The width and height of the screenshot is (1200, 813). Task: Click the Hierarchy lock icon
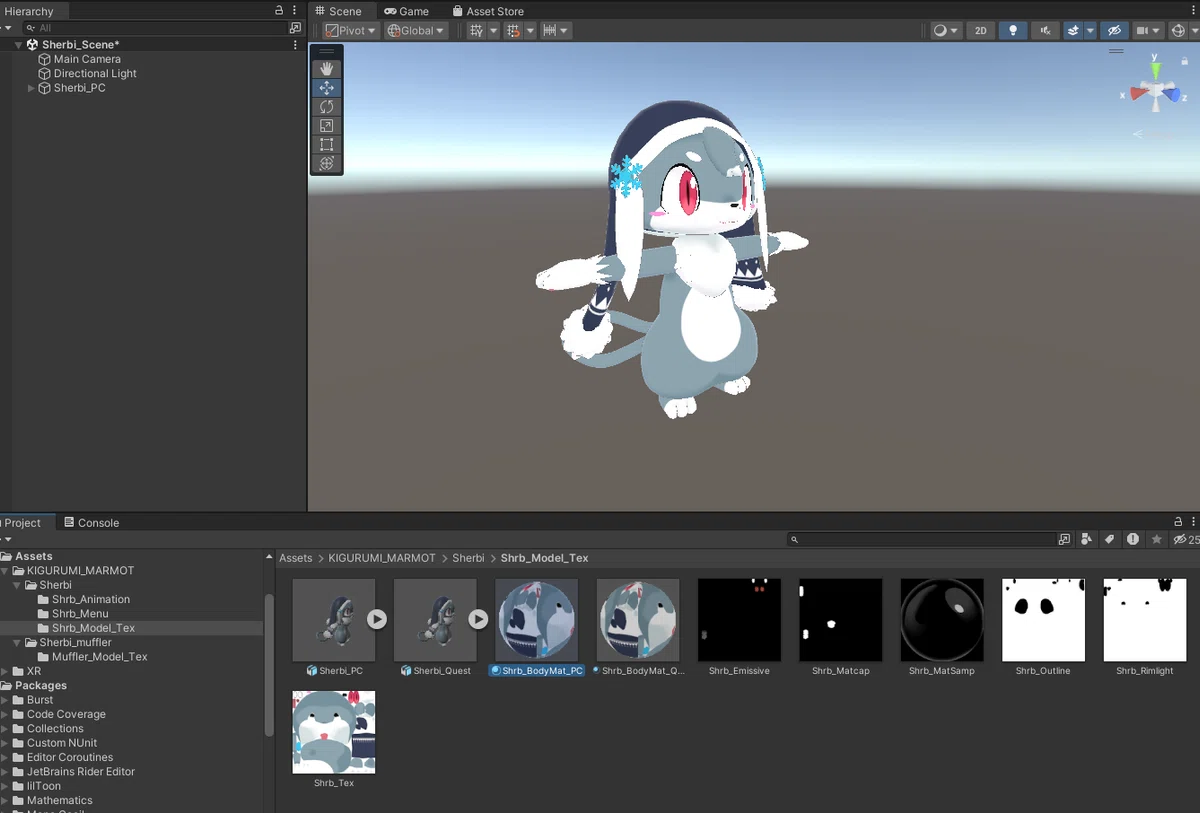tap(279, 11)
